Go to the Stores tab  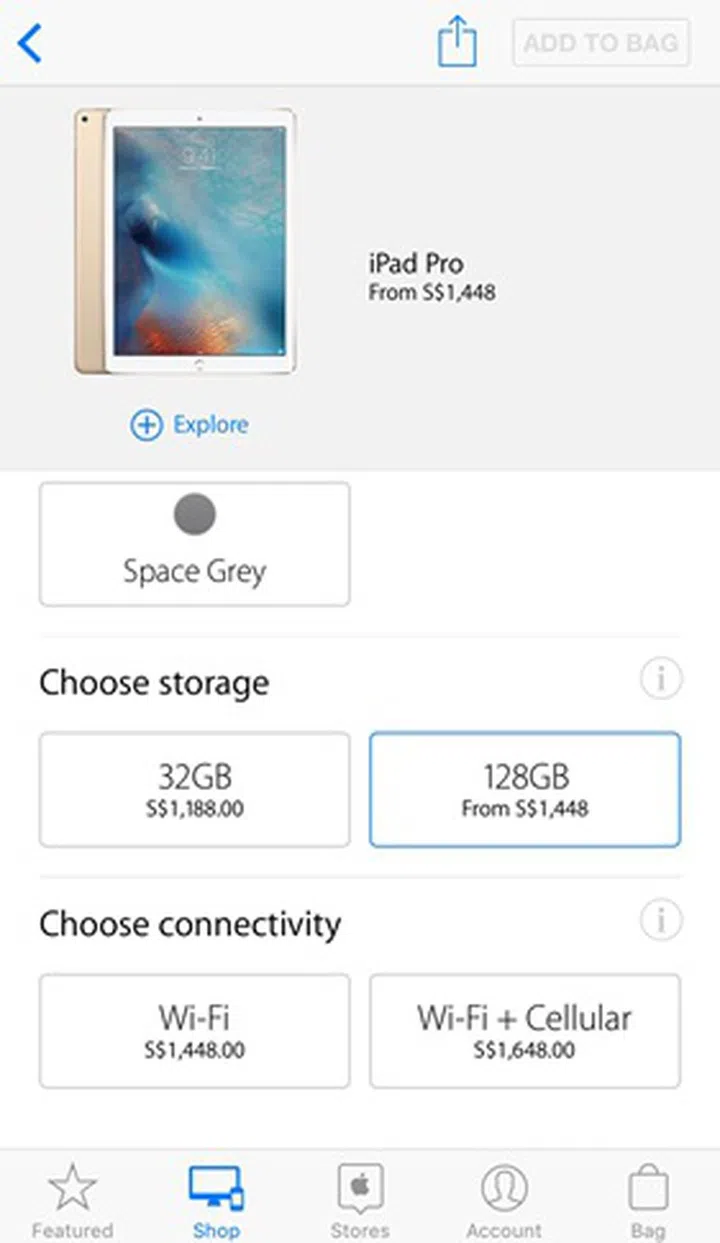[x=360, y=1200]
